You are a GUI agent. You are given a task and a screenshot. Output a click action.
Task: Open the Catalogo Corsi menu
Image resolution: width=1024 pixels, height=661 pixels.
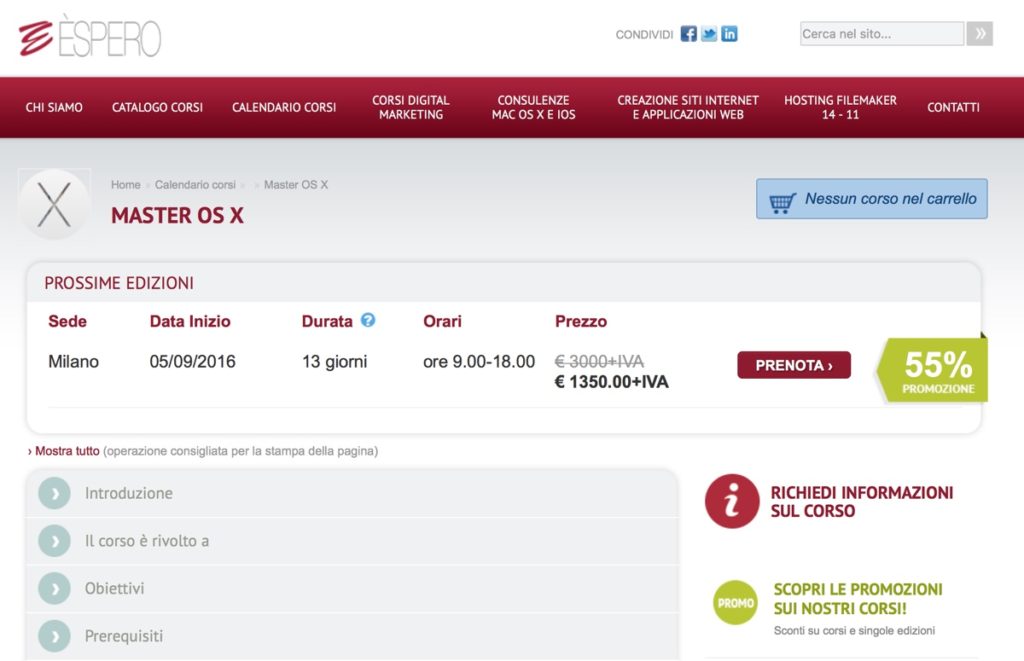(157, 107)
